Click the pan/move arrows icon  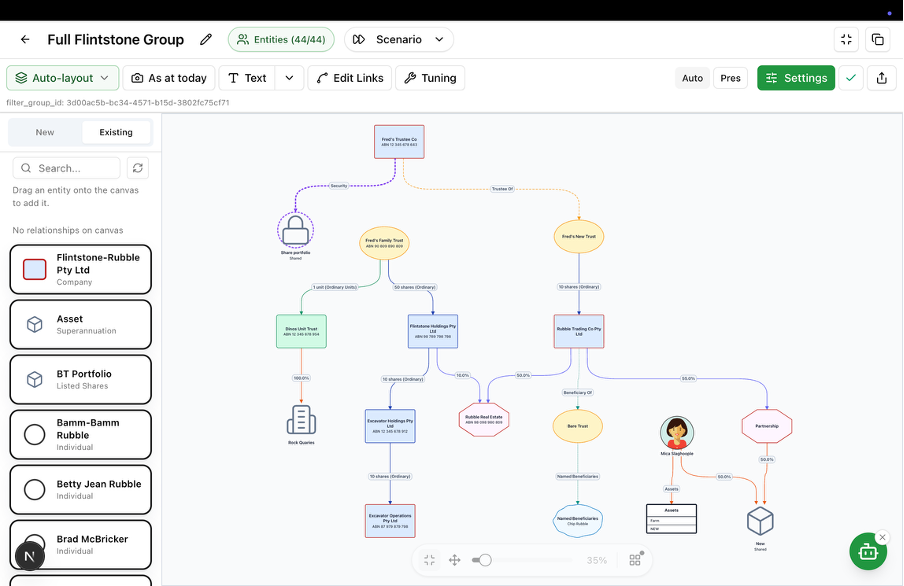455,560
